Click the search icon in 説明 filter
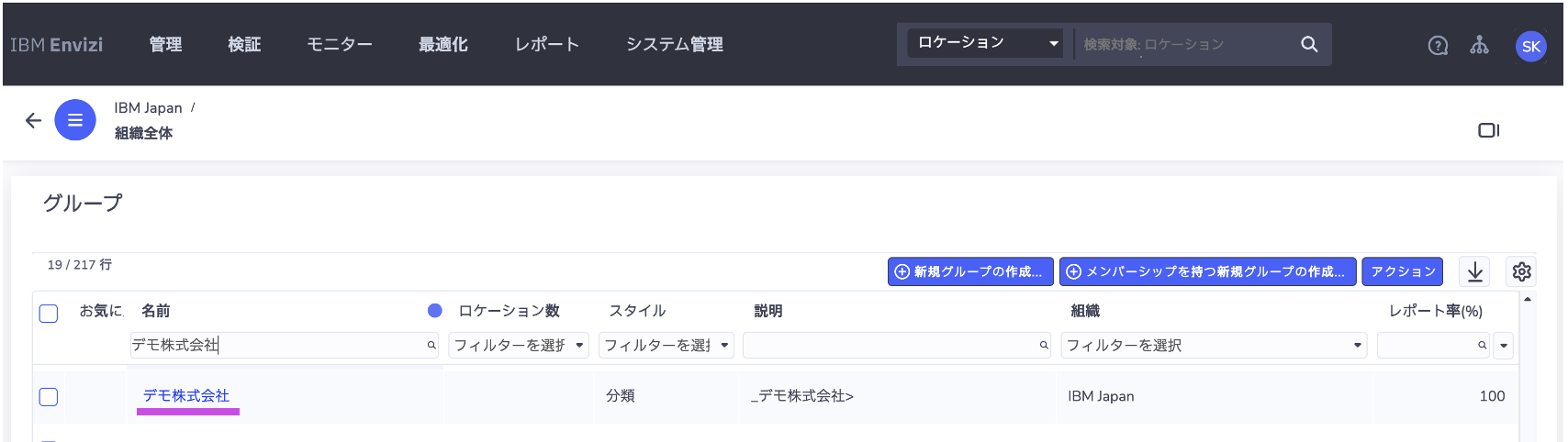1568x442 pixels. click(x=1044, y=346)
